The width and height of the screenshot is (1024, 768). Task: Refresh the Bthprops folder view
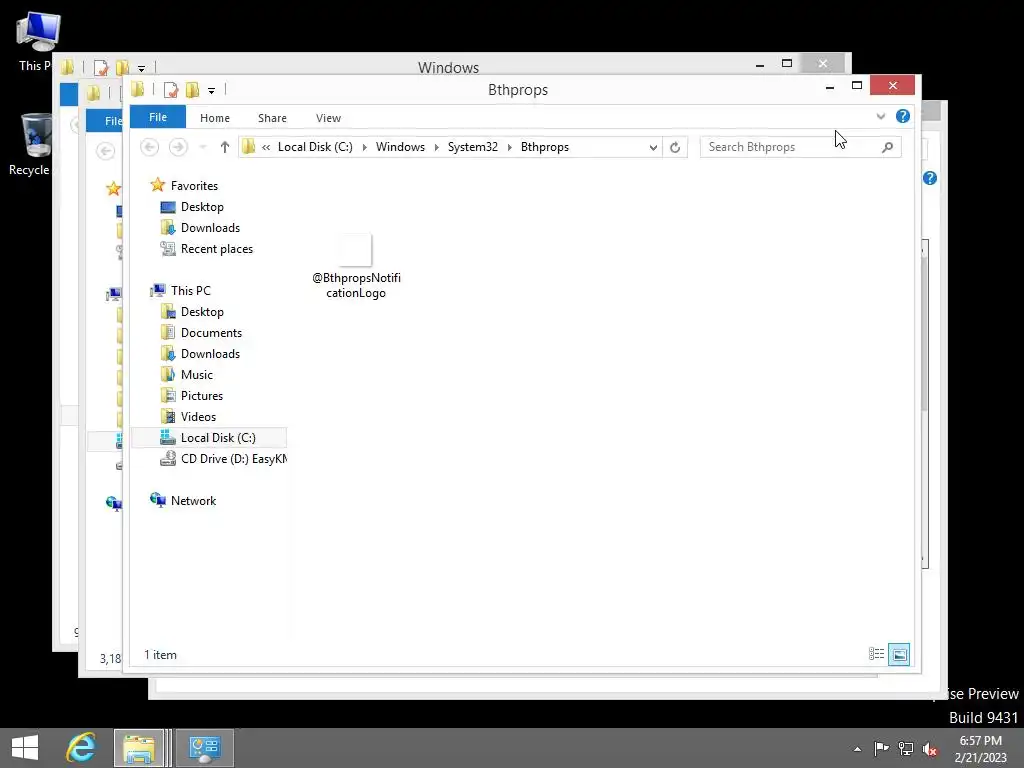(675, 148)
